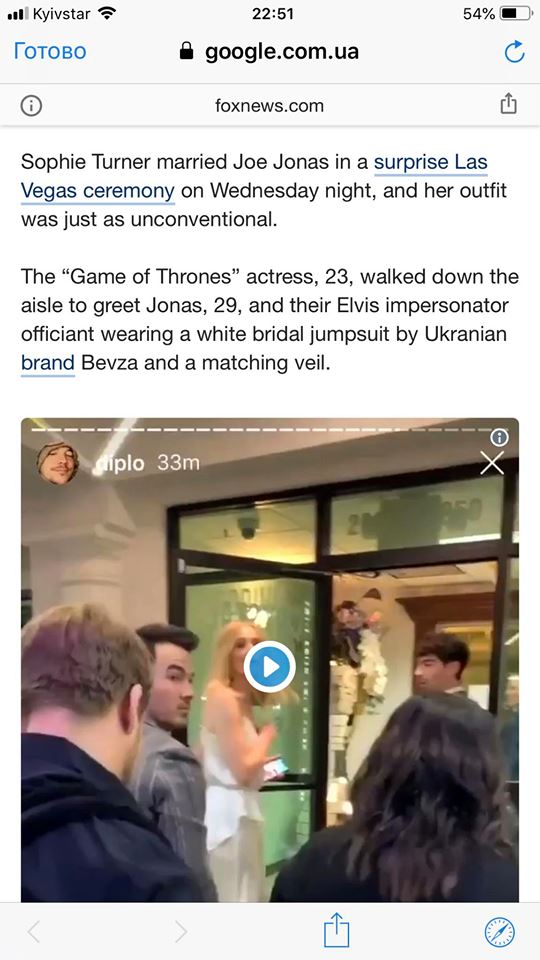Tap the foxnews.com source label
Viewport: 540px width, 960px height.
point(269,106)
